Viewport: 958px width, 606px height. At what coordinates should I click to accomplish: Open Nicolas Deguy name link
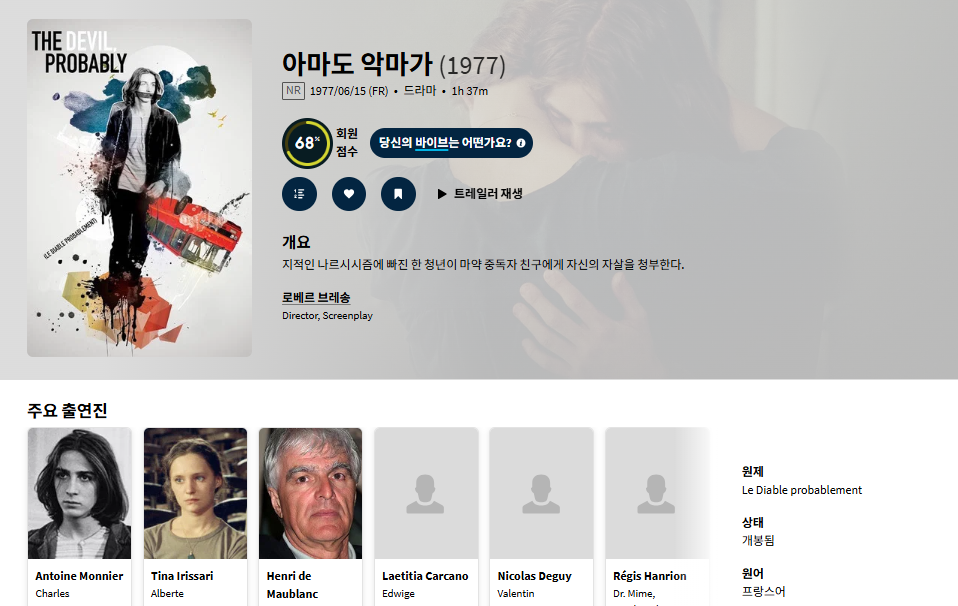coord(535,576)
